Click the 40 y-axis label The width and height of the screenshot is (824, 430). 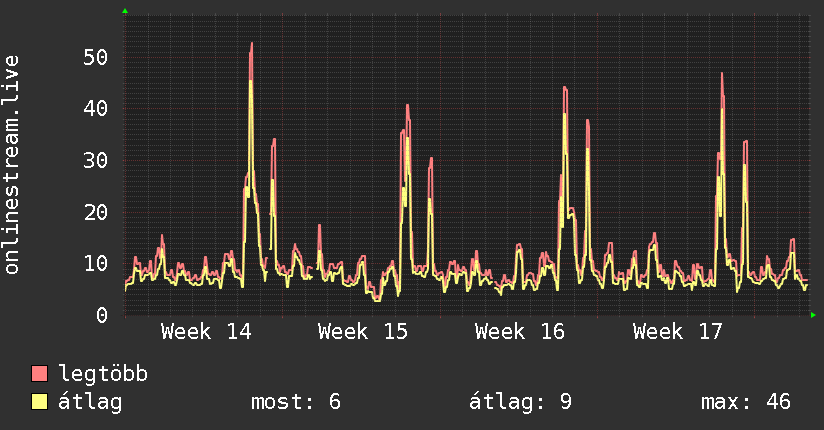[x=95, y=108]
